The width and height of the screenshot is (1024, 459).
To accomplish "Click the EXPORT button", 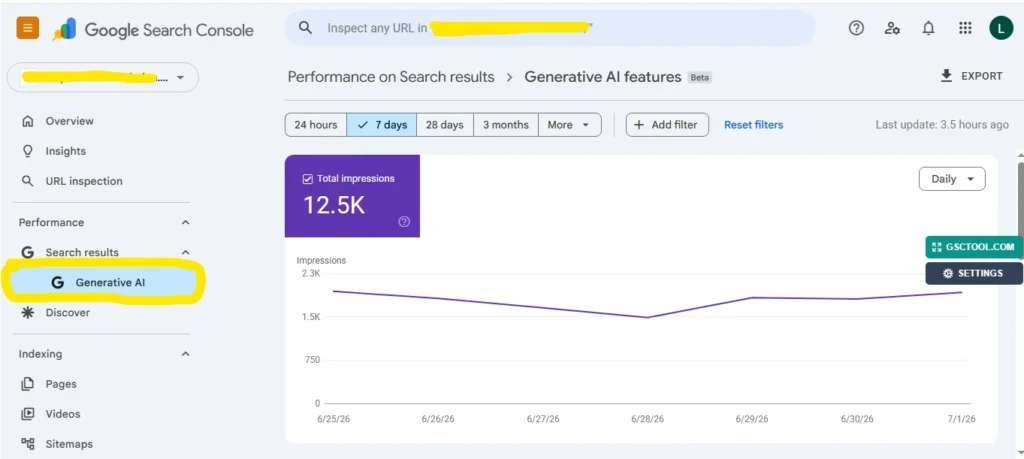I will [971, 76].
